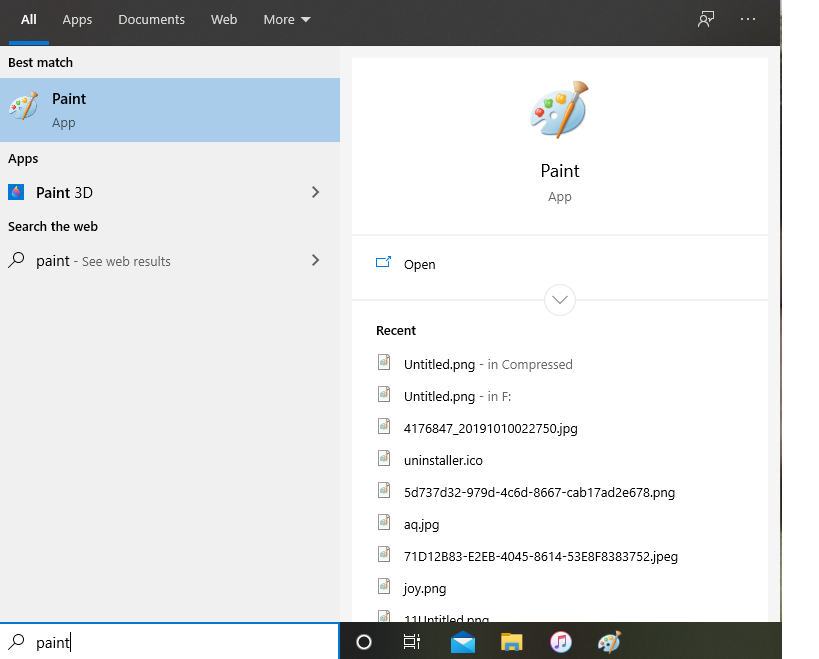
Task: Click file icon beside aq.jpg
Action: point(384,522)
